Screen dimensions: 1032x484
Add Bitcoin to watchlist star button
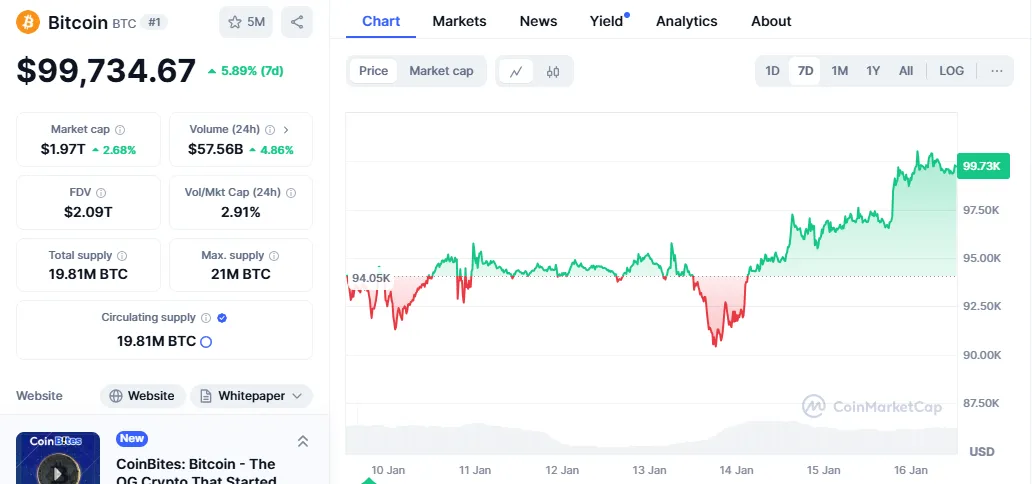click(246, 21)
